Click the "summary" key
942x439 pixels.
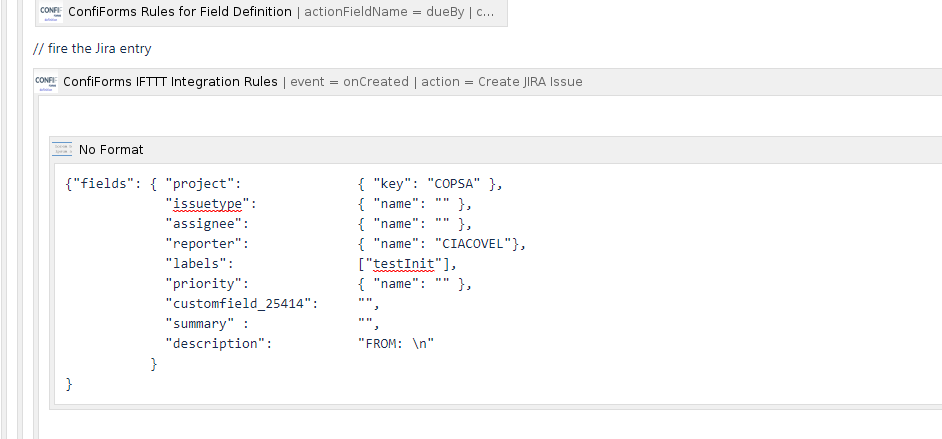pos(199,324)
